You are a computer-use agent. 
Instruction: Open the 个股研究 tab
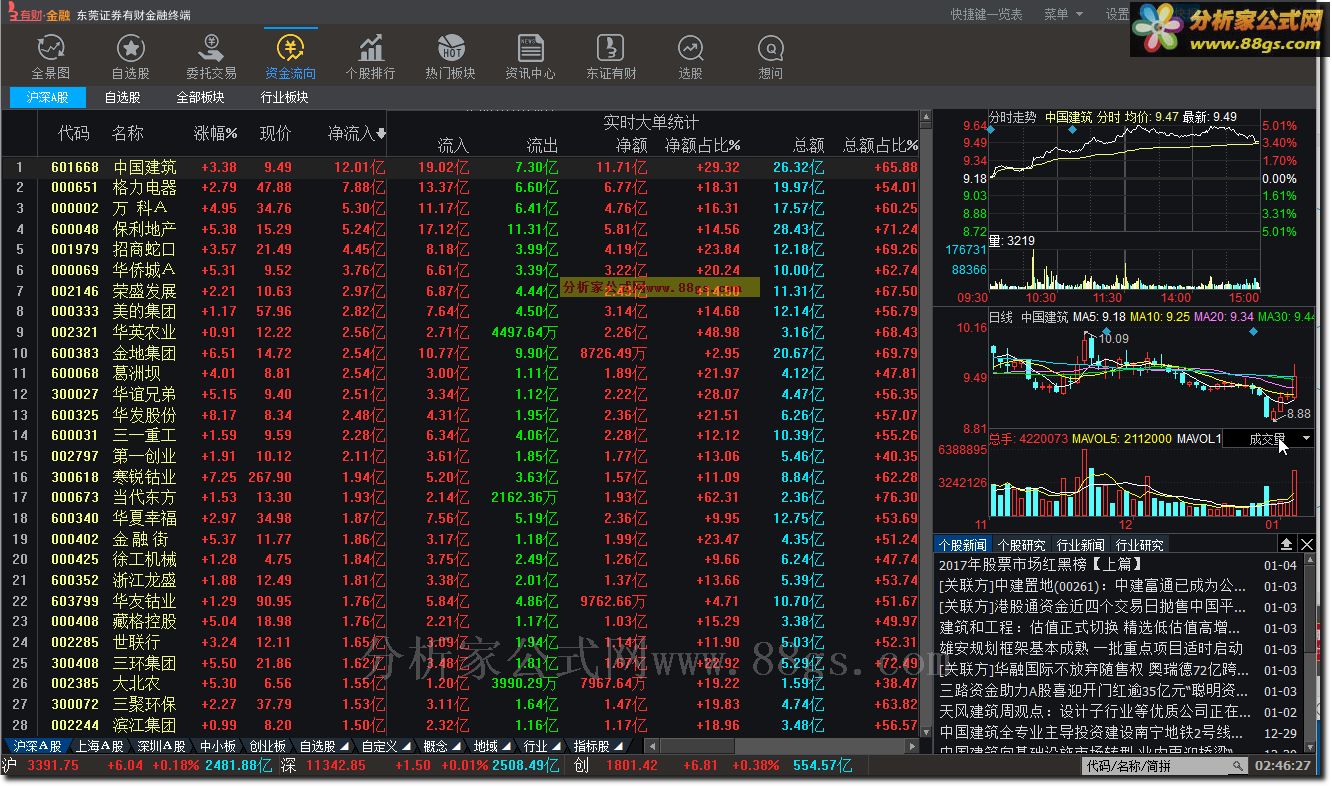point(1021,545)
